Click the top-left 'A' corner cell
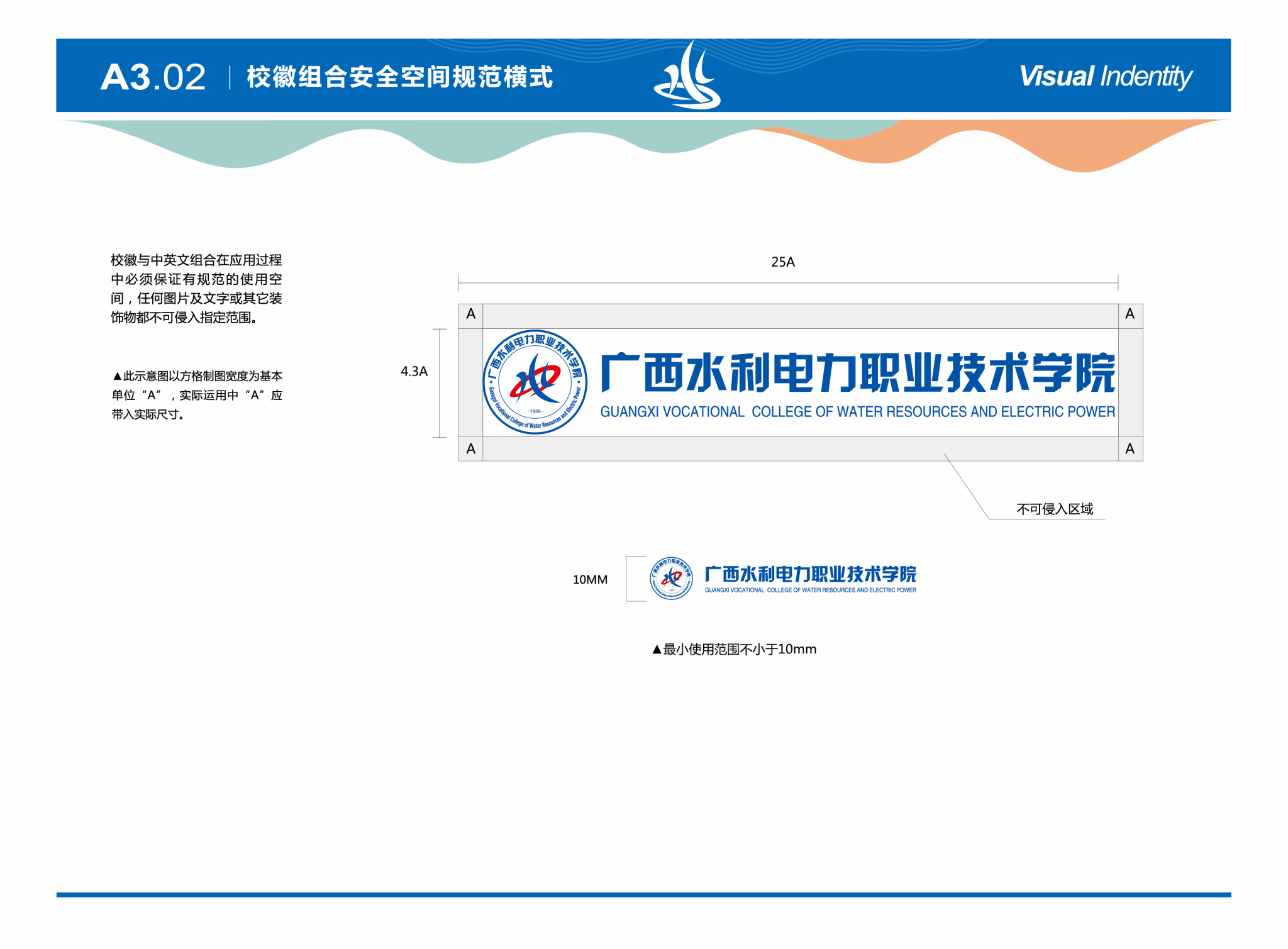The height and width of the screenshot is (949, 1288). click(x=470, y=314)
